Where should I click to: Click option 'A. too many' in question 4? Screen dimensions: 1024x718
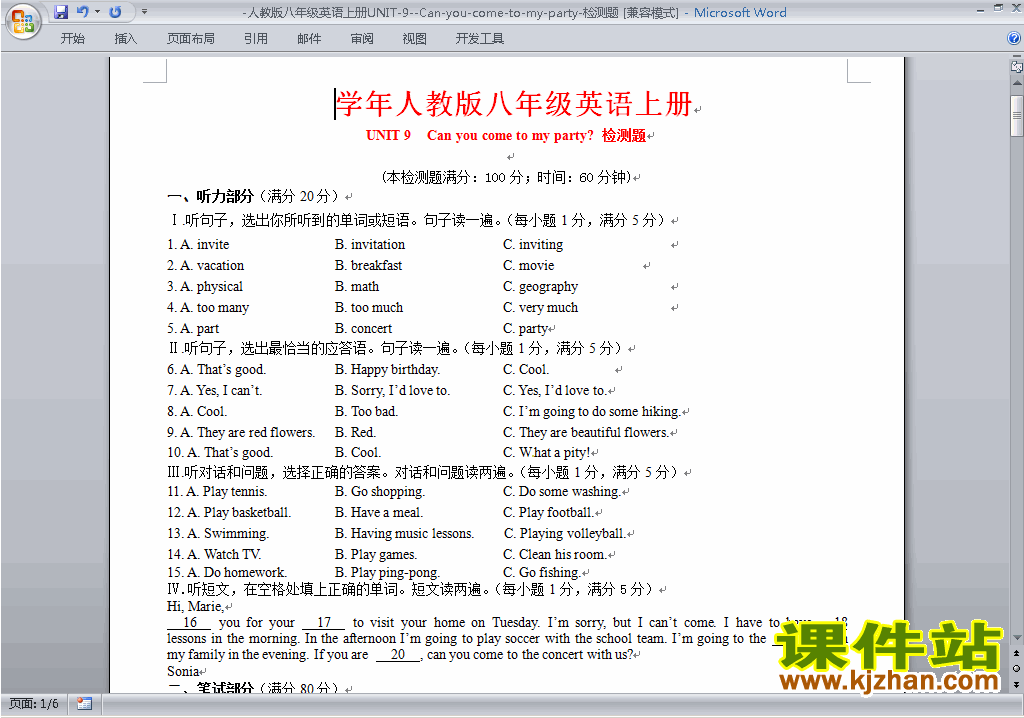click(215, 307)
